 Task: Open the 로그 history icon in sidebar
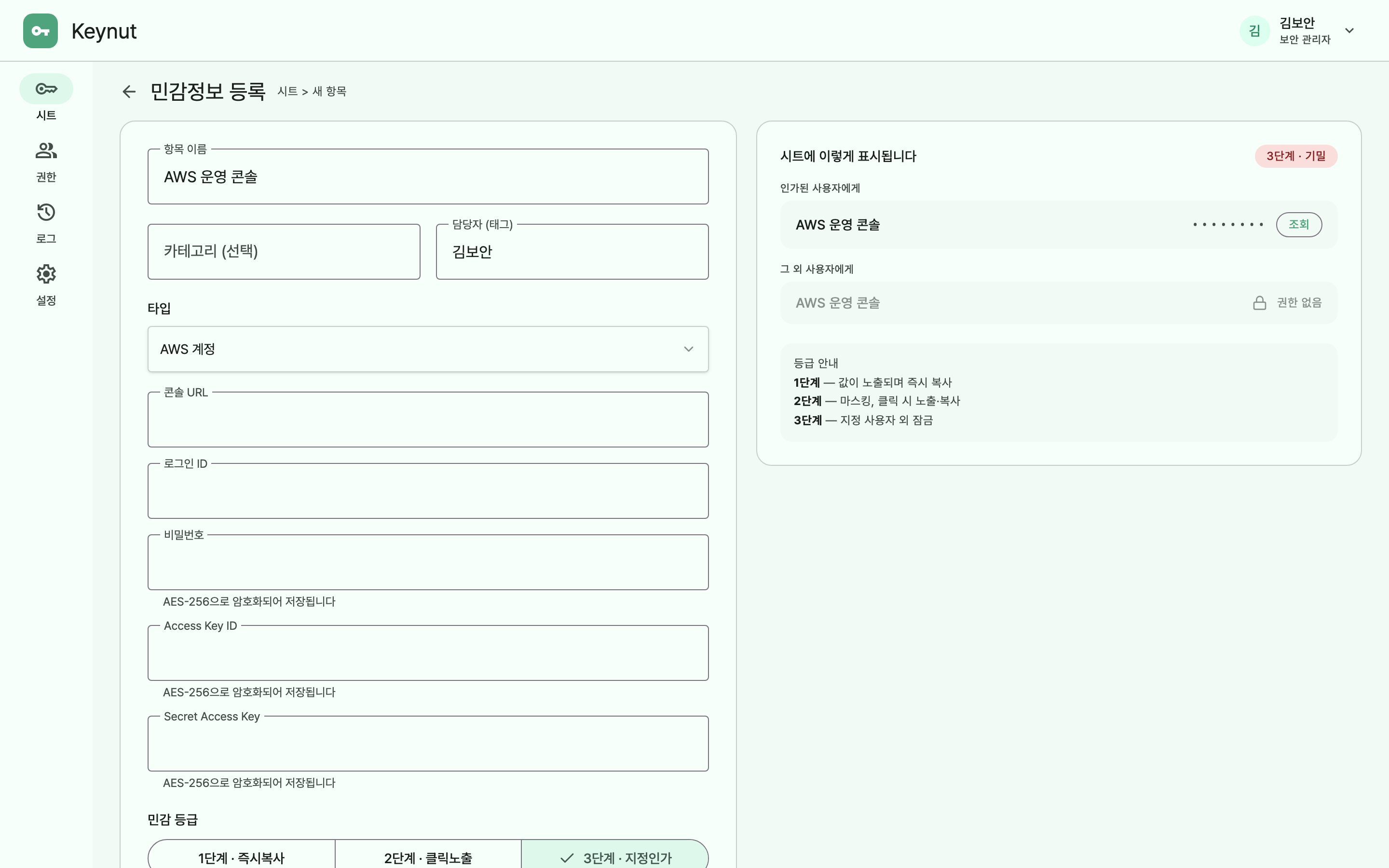click(46, 212)
